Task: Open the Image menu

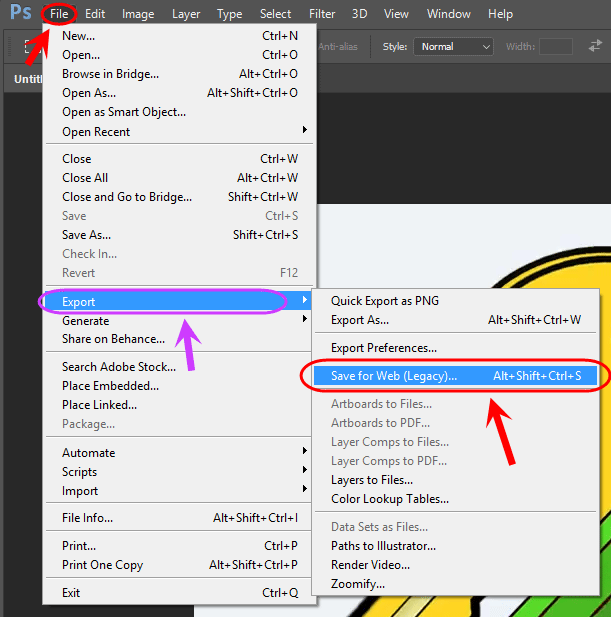Action: tap(138, 14)
